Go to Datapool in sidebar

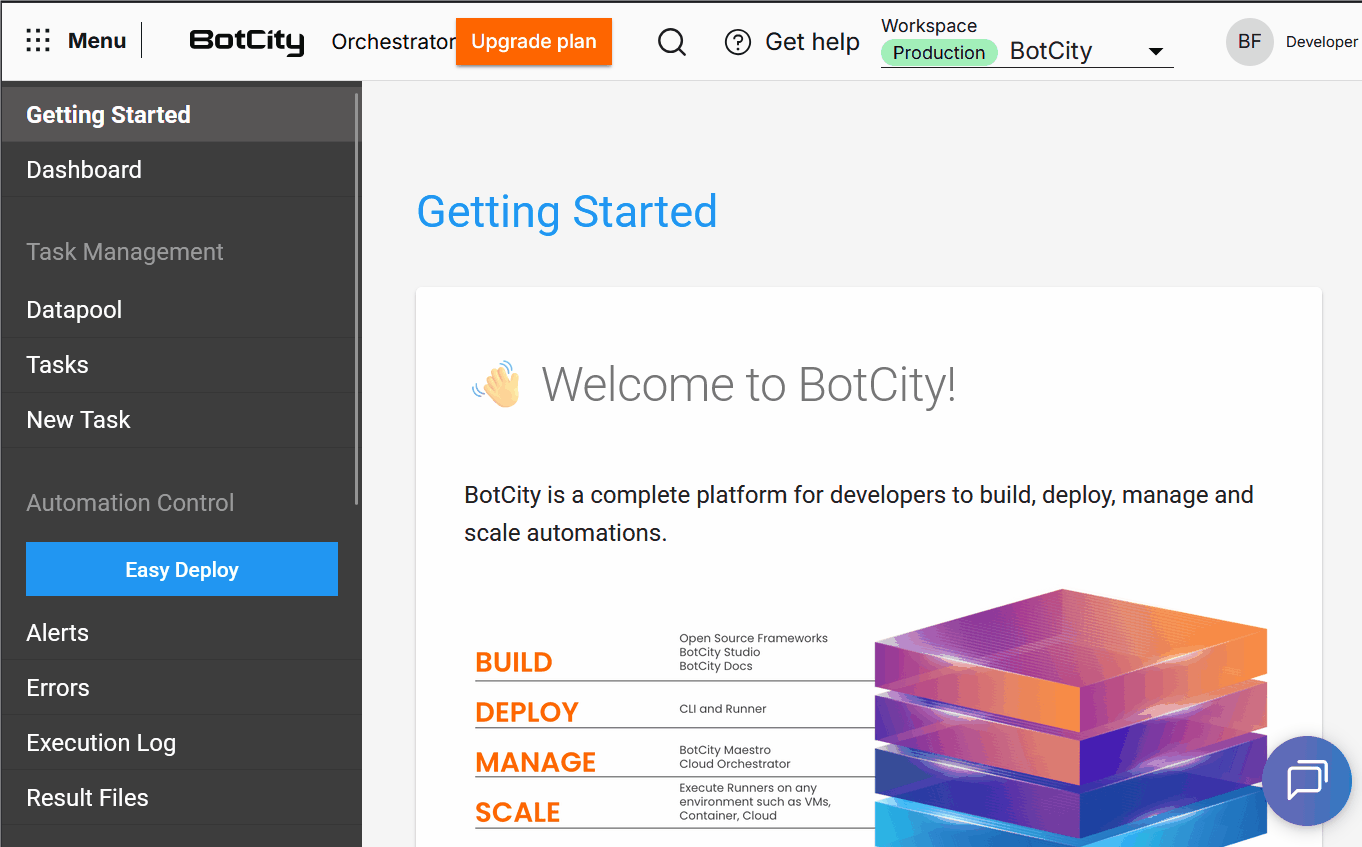pyautogui.click(x=74, y=310)
